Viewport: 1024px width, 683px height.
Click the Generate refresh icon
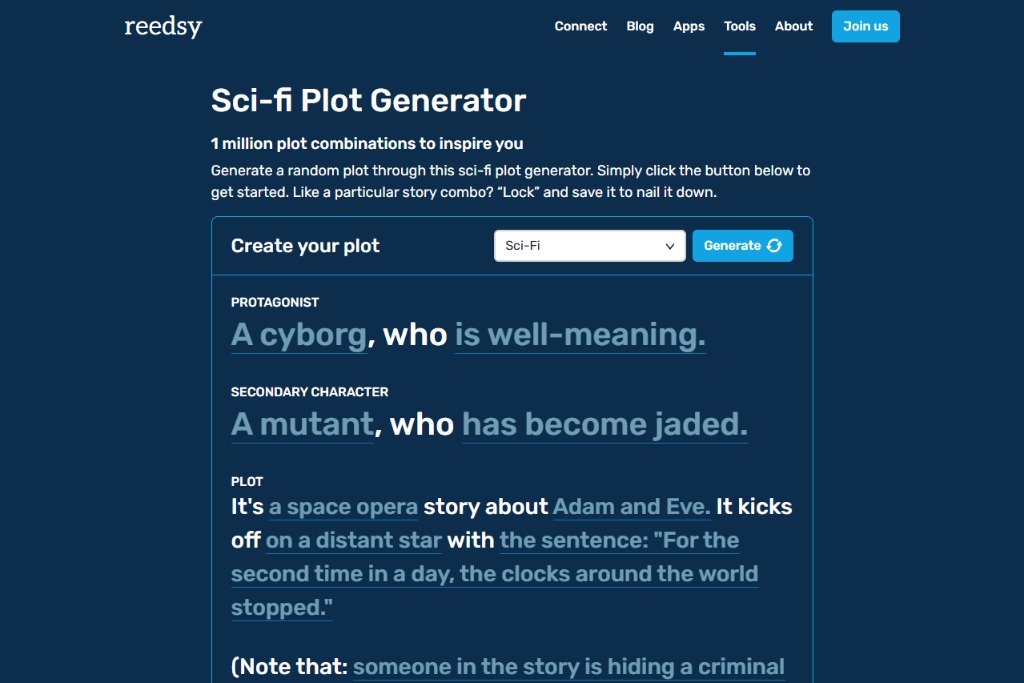[775, 245]
